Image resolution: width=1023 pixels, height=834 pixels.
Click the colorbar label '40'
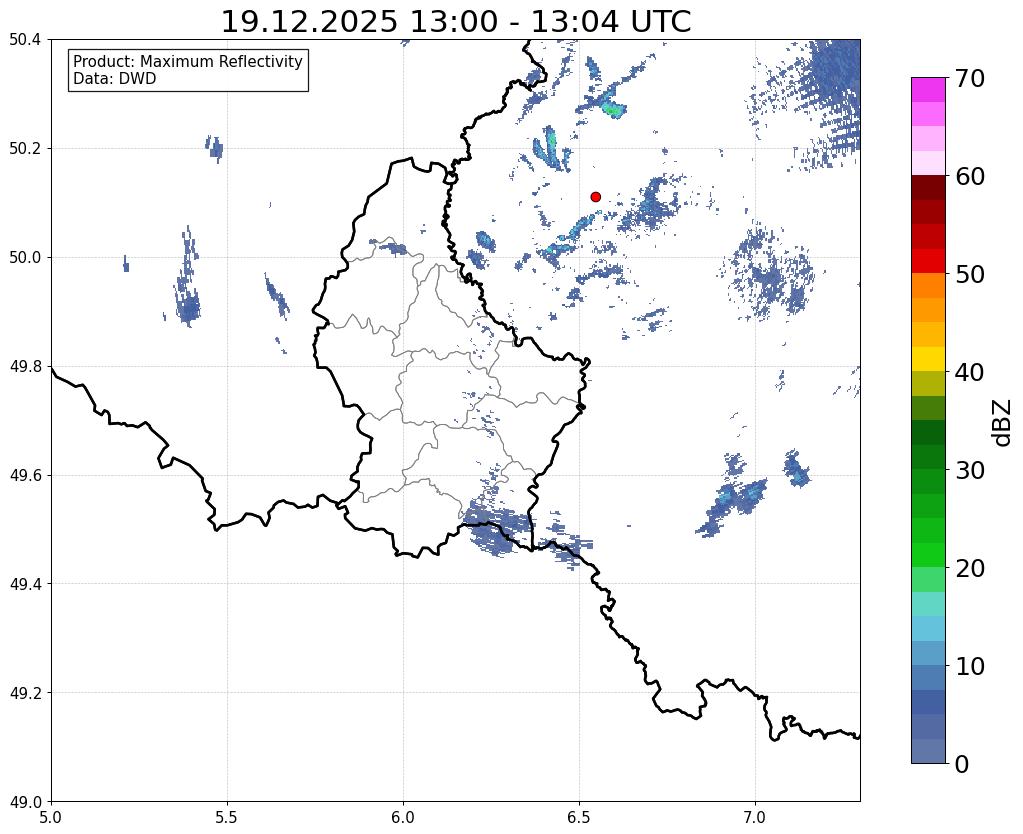pyautogui.click(x=969, y=372)
